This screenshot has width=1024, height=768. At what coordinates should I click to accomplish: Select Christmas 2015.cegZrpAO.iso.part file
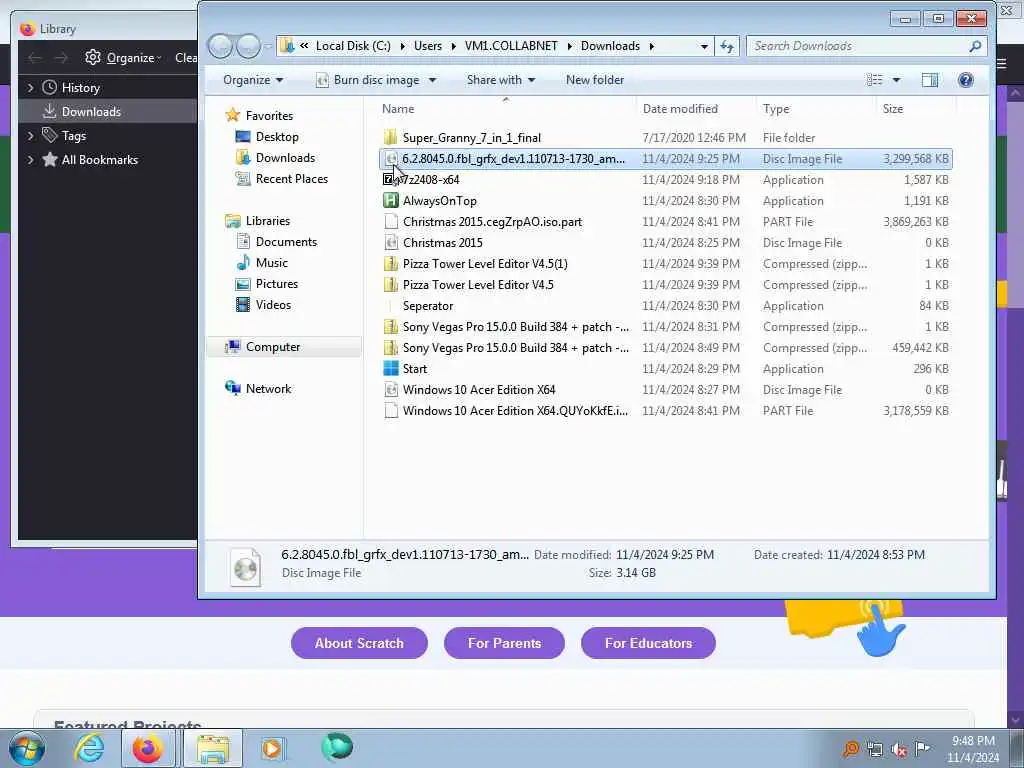click(x=665, y=222)
